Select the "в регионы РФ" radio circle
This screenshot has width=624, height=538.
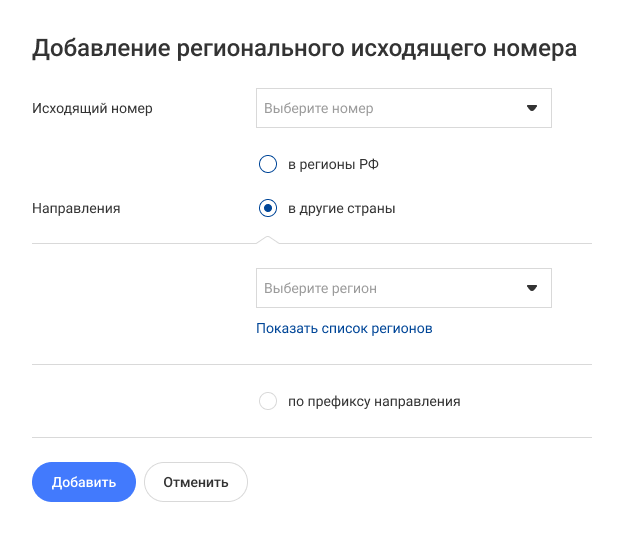[267, 164]
